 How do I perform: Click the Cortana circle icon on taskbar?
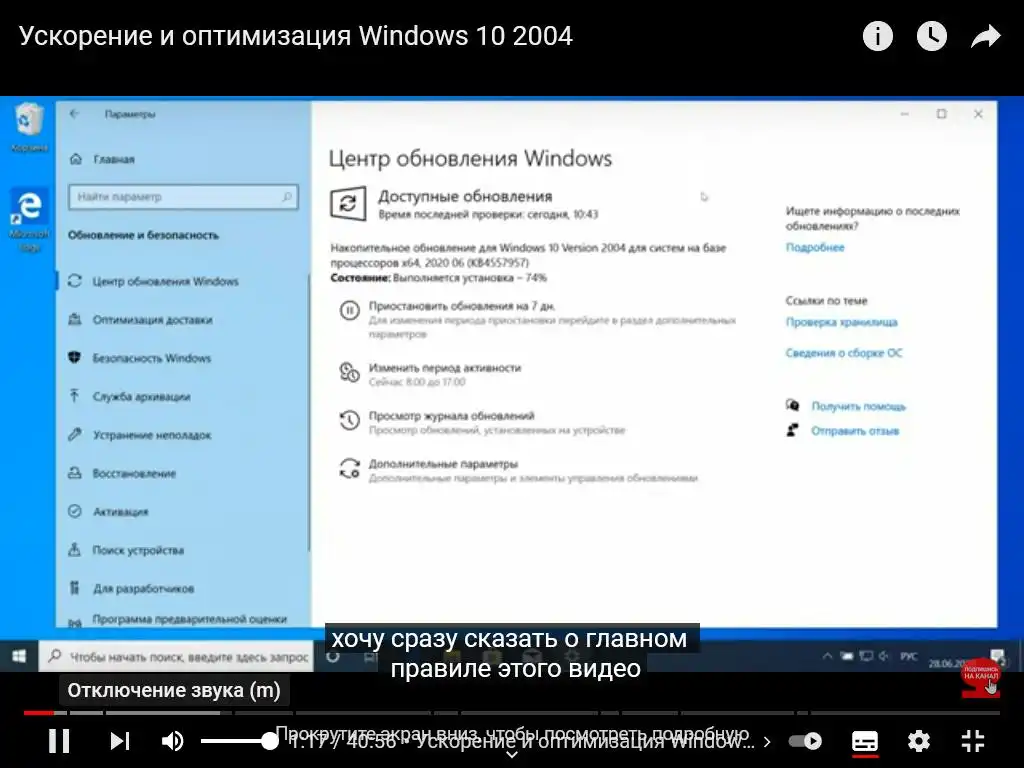[x=333, y=657]
